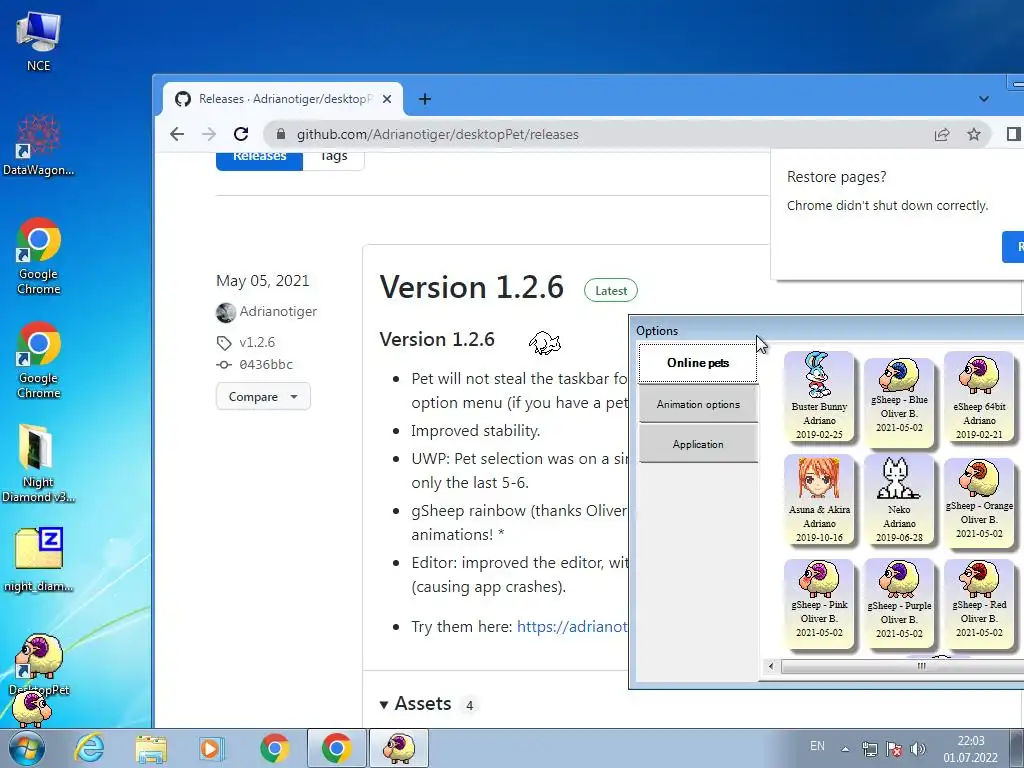This screenshot has height=768, width=1024.
Task: Open the Animation options tab
Action: pyautogui.click(x=698, y=404)
